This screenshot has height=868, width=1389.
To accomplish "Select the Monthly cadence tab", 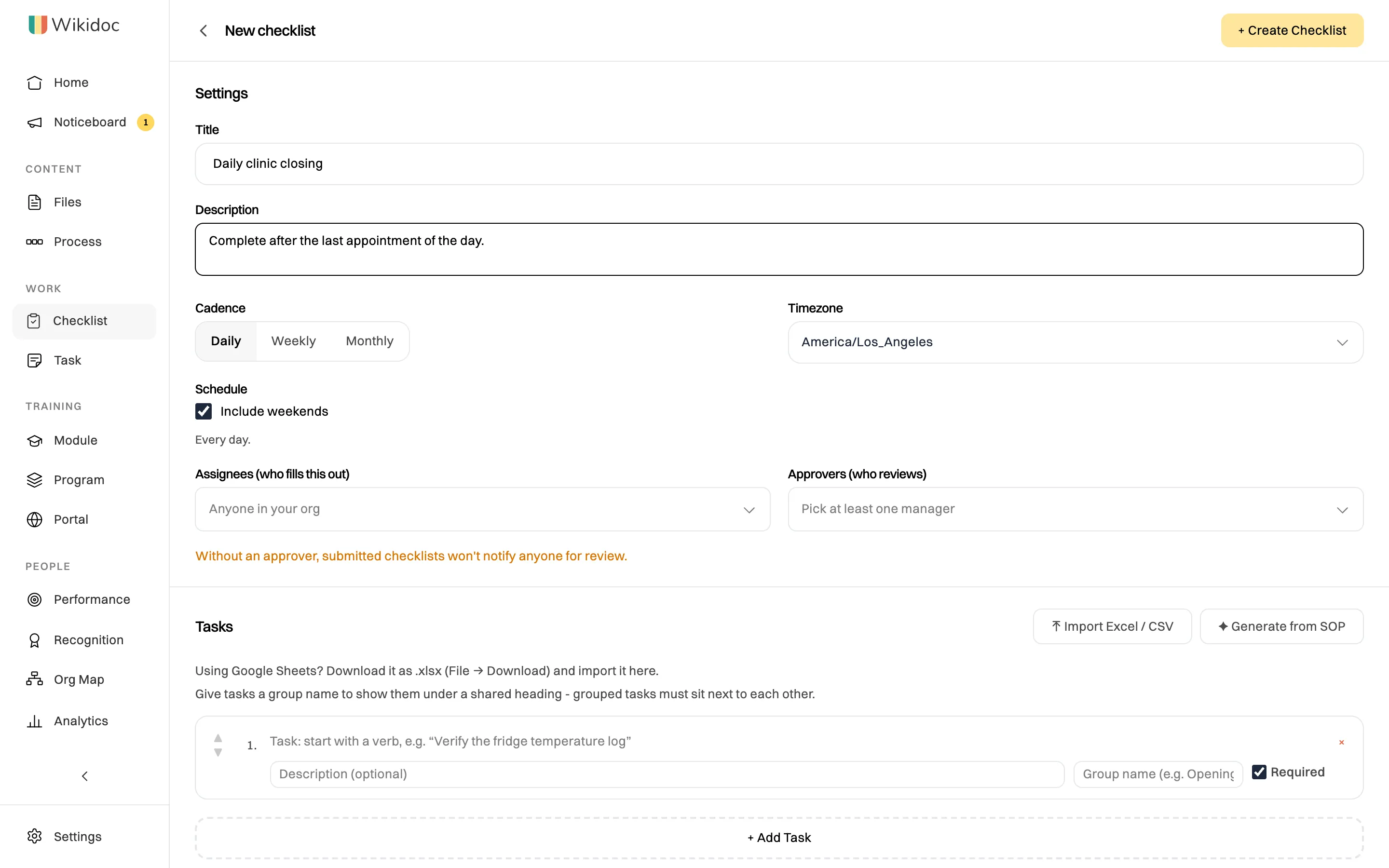I will point(369,341).
